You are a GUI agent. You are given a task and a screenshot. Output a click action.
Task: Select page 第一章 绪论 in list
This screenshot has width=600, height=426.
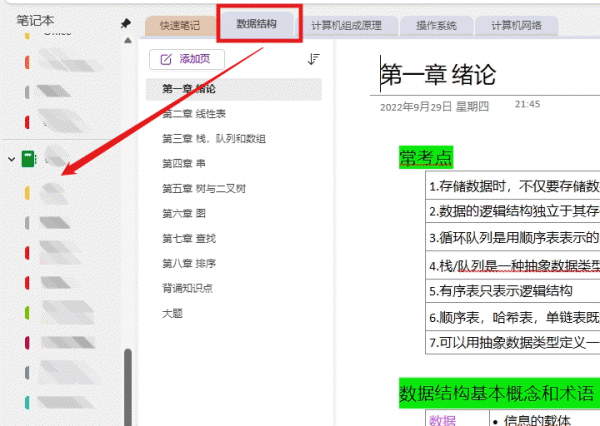tap(234, 89)
